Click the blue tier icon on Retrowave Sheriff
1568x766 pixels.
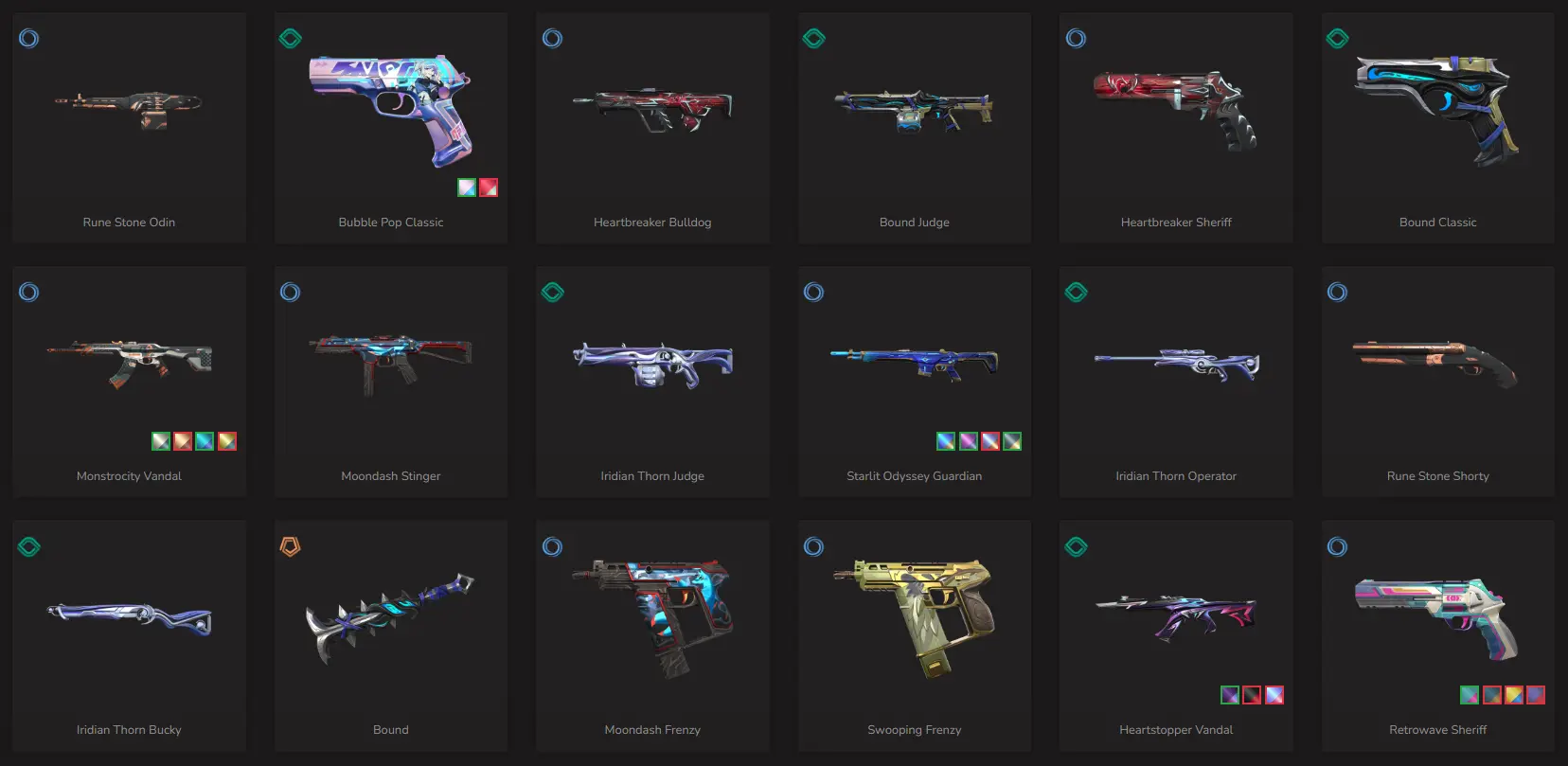point(1338,546)
